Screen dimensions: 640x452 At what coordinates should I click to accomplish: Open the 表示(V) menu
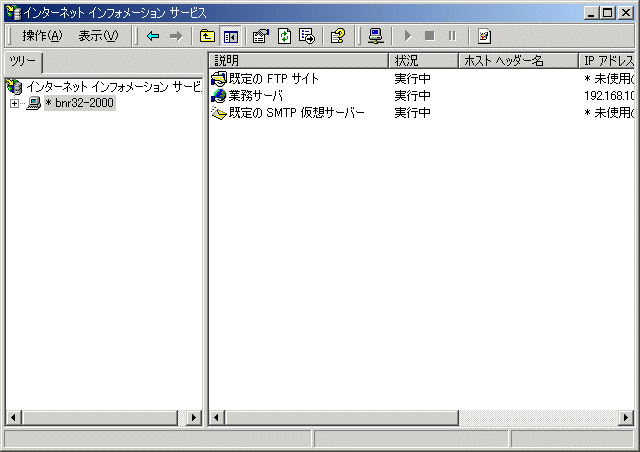point(98,36)
